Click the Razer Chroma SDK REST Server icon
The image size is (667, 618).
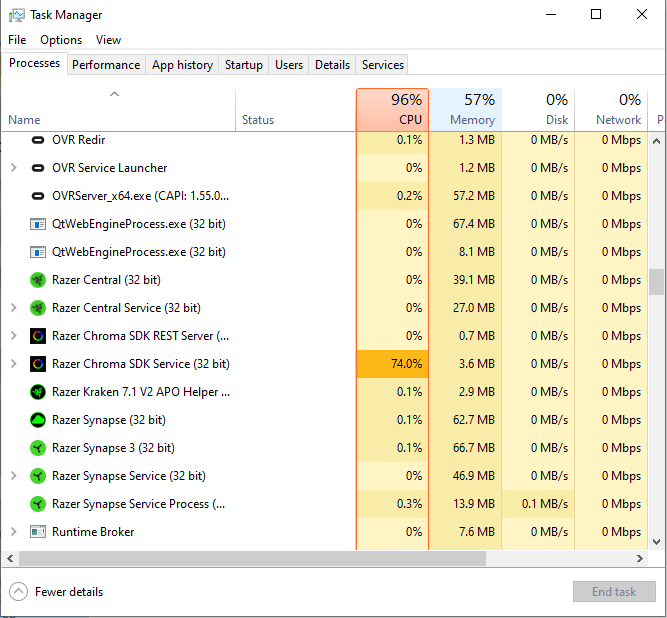click(x=38, y=336)
